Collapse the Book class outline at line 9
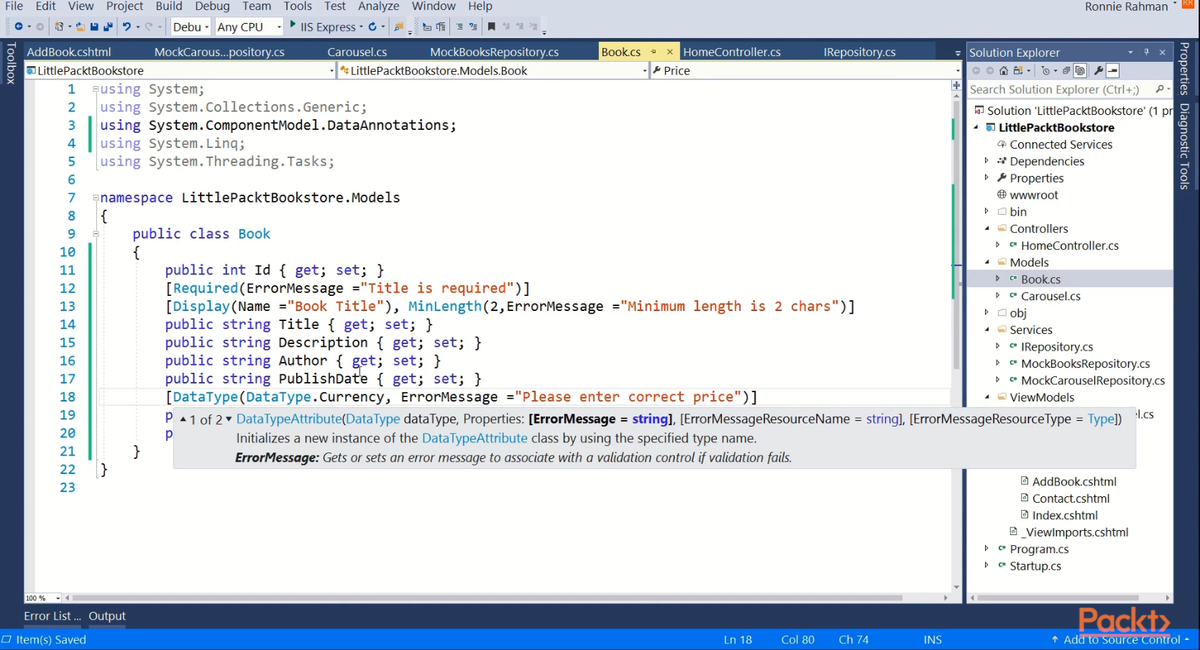 95,234
